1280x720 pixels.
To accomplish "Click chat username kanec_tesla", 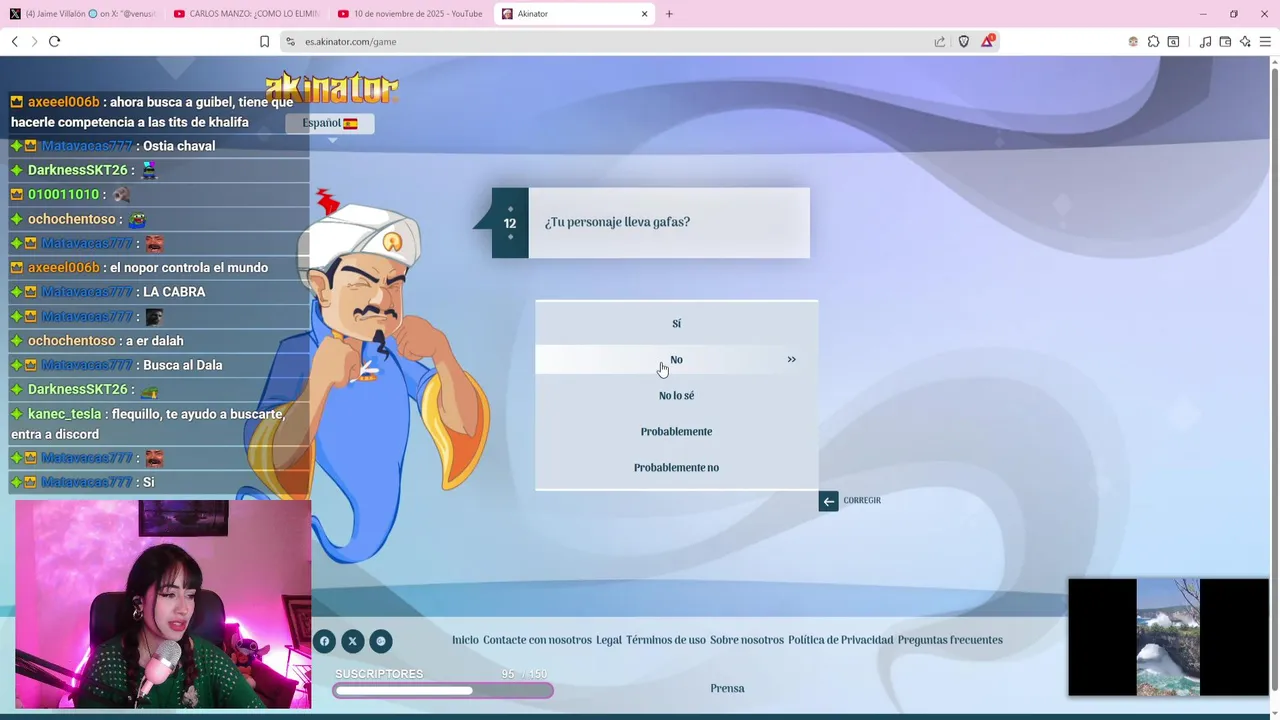I will point(64,414).
